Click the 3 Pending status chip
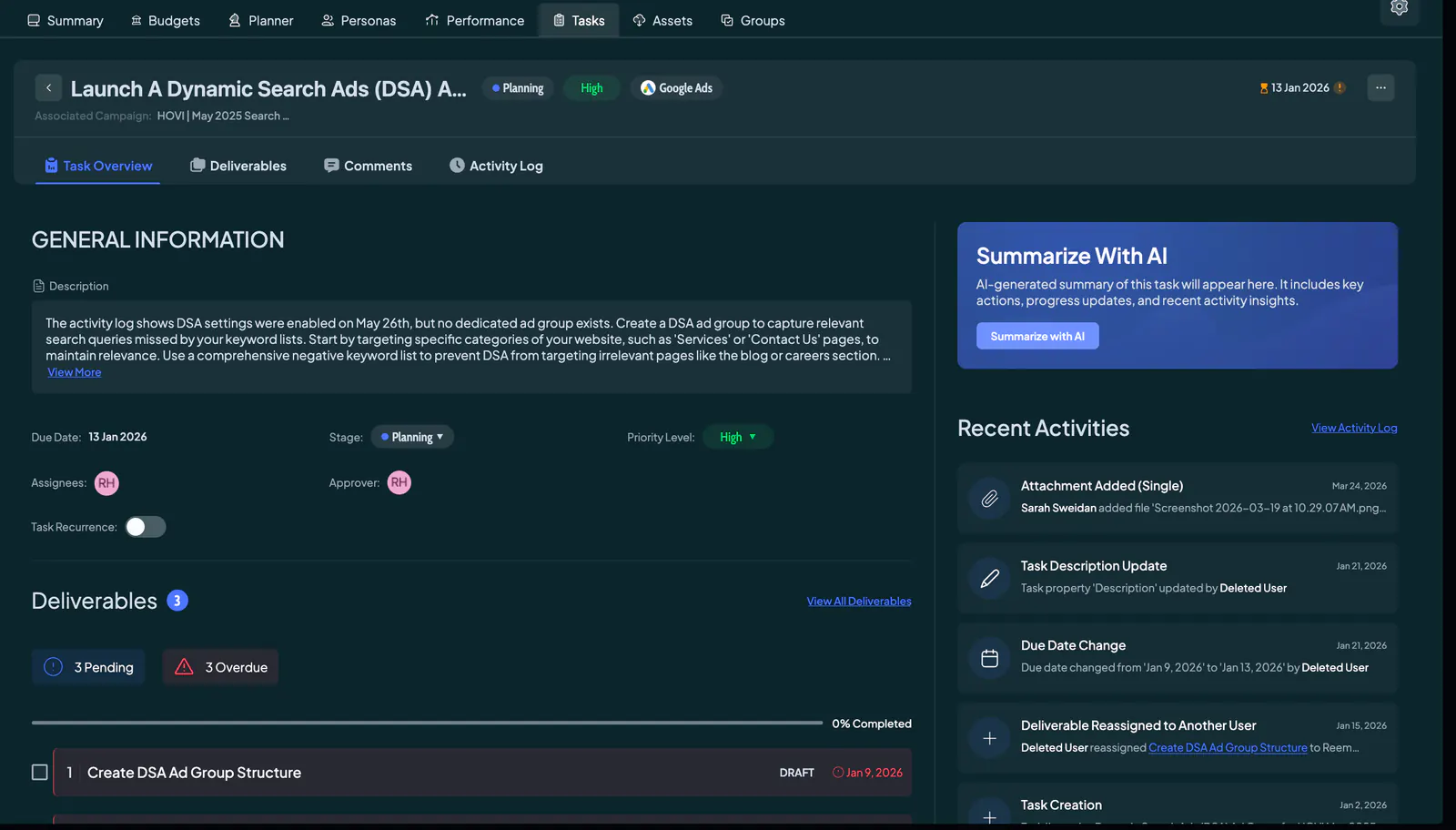This screenshot has width=1456, height=830. coord(88,667)
